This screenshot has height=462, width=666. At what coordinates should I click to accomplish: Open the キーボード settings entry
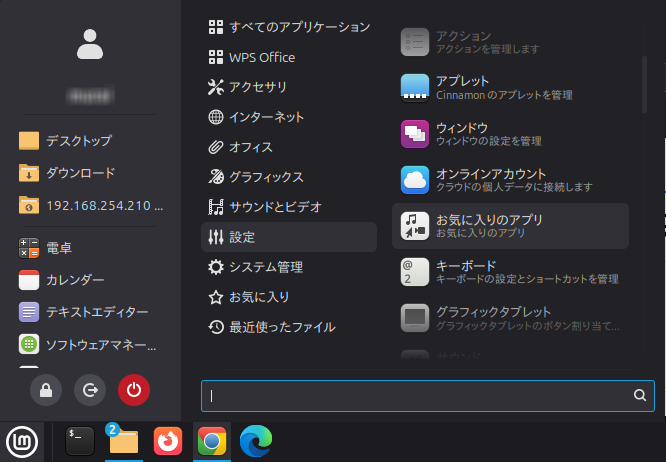[x=510, y=272]
